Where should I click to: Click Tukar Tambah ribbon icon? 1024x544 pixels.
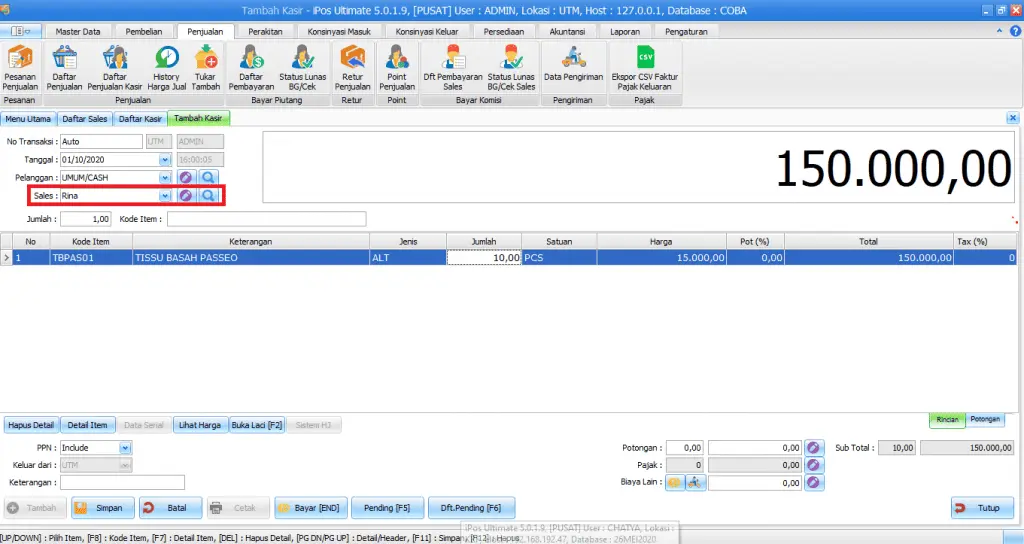click(206, 68)
